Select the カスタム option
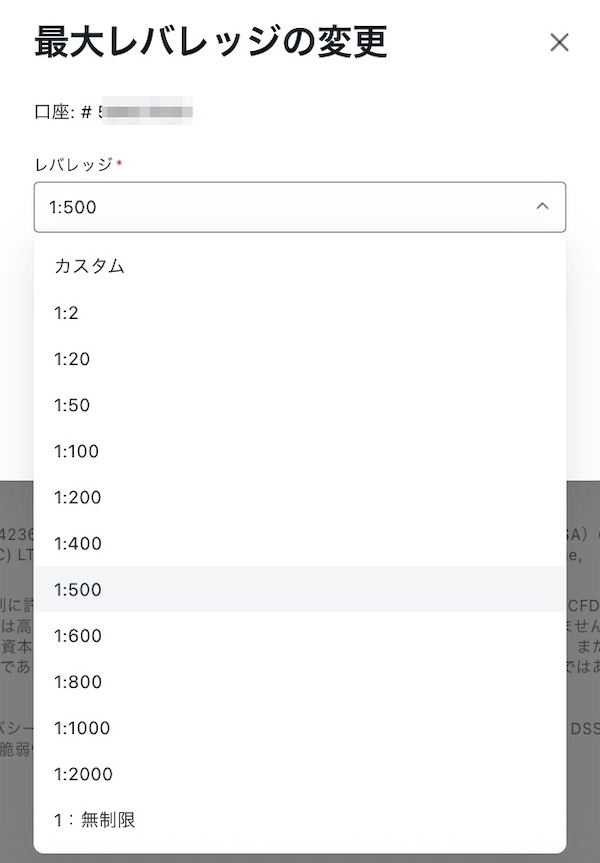The height and width of the screenshot is (863, 600). (89, 266)
